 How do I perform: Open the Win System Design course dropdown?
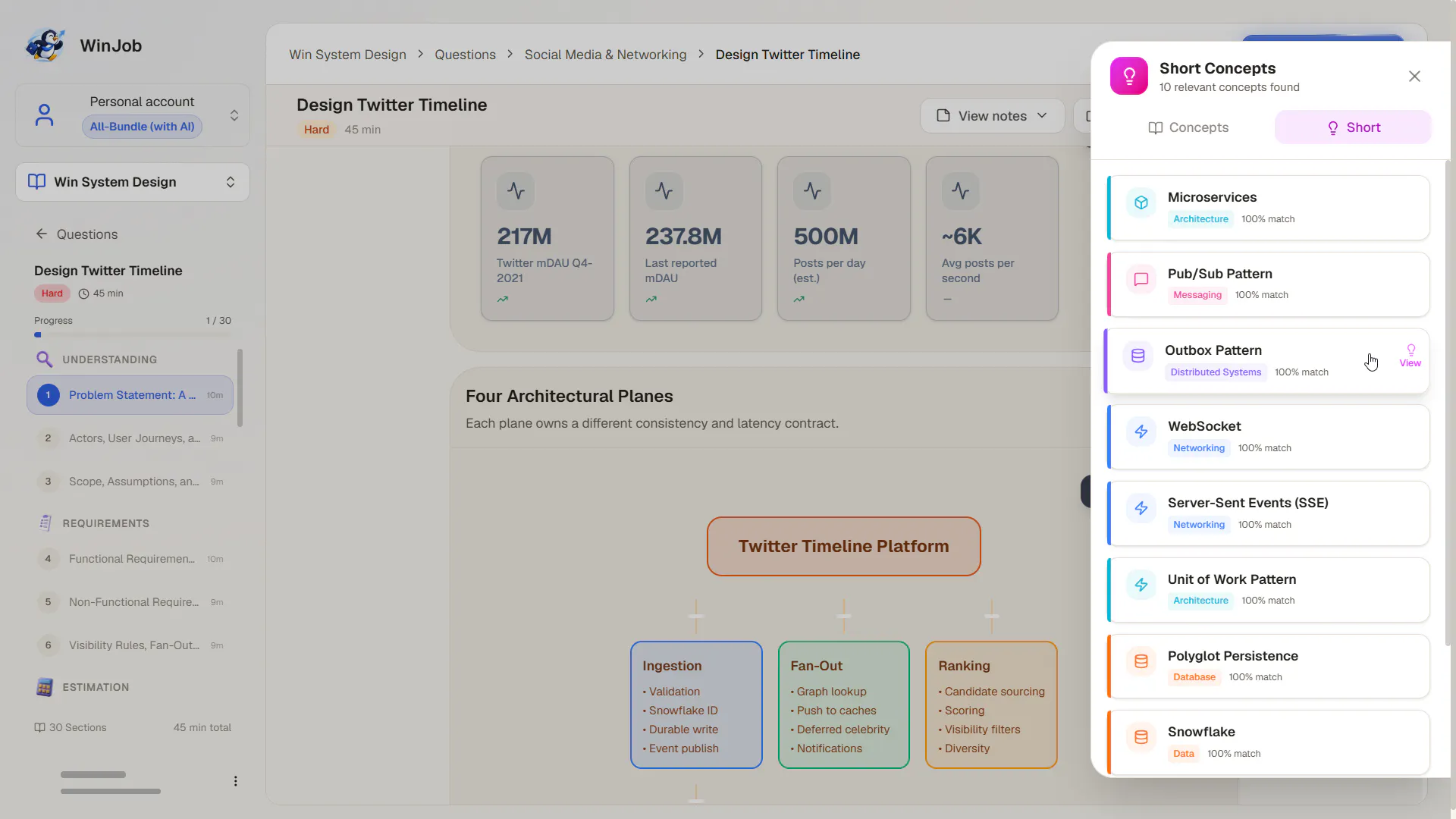pyautogui.click(x=133, y=182)
